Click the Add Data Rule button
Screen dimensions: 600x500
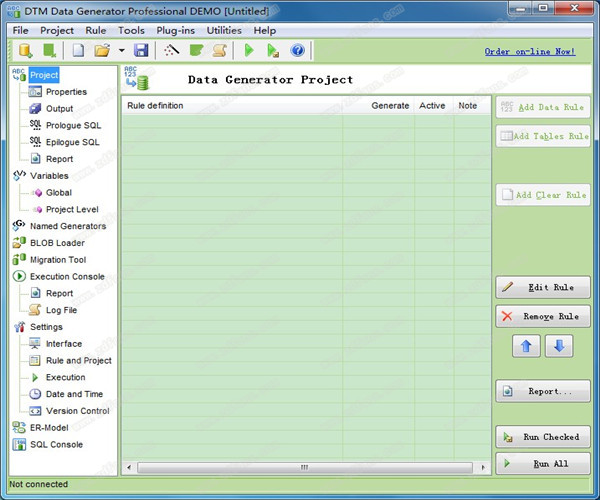coord(543,107)
